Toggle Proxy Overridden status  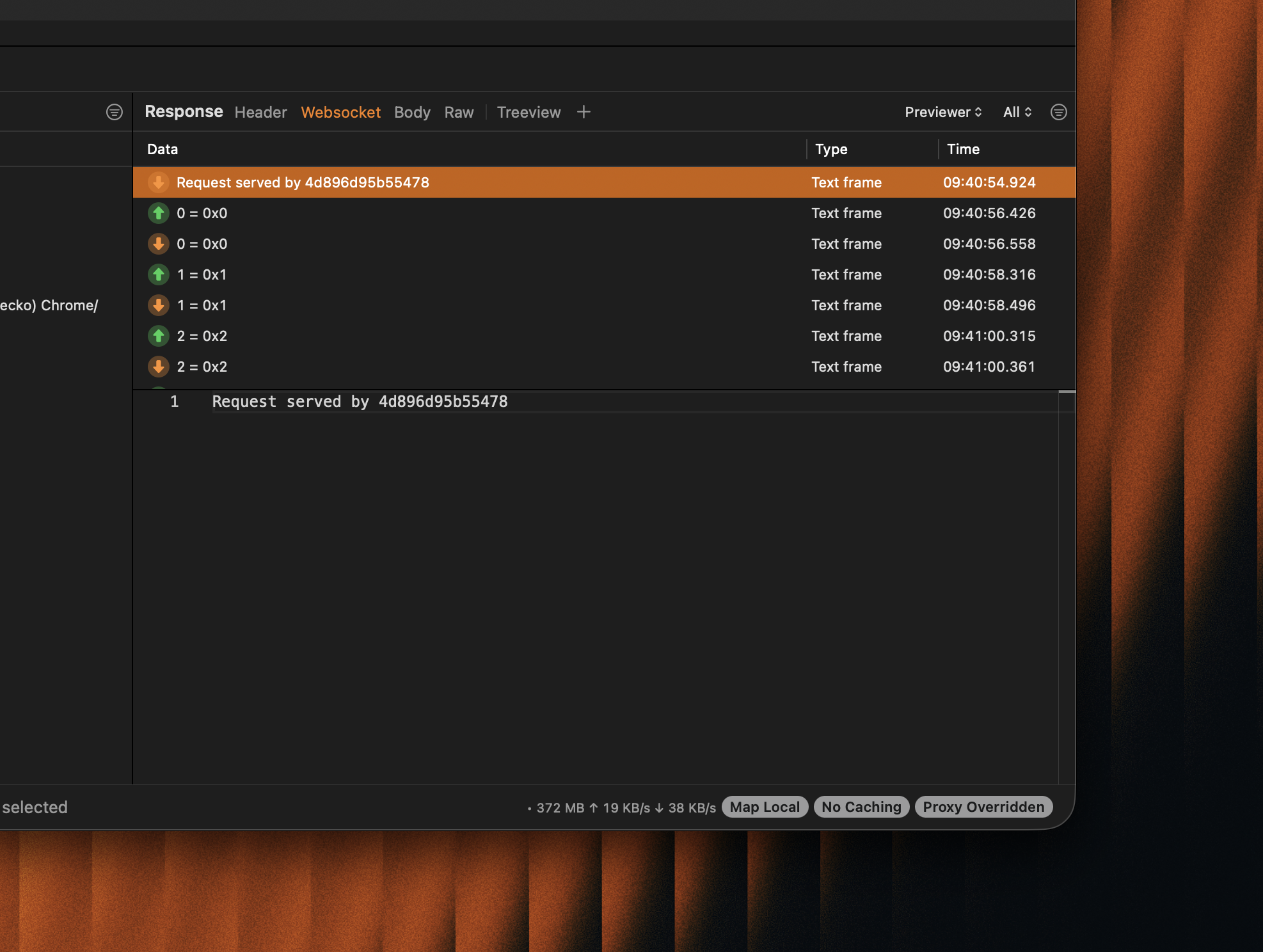pos(983,807)
